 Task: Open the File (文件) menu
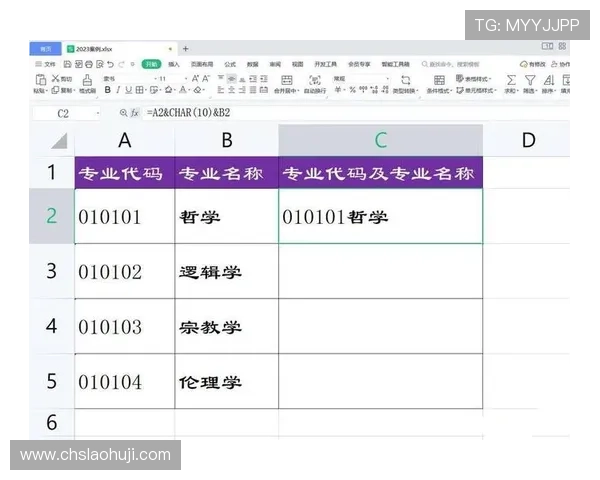(46, 64)
